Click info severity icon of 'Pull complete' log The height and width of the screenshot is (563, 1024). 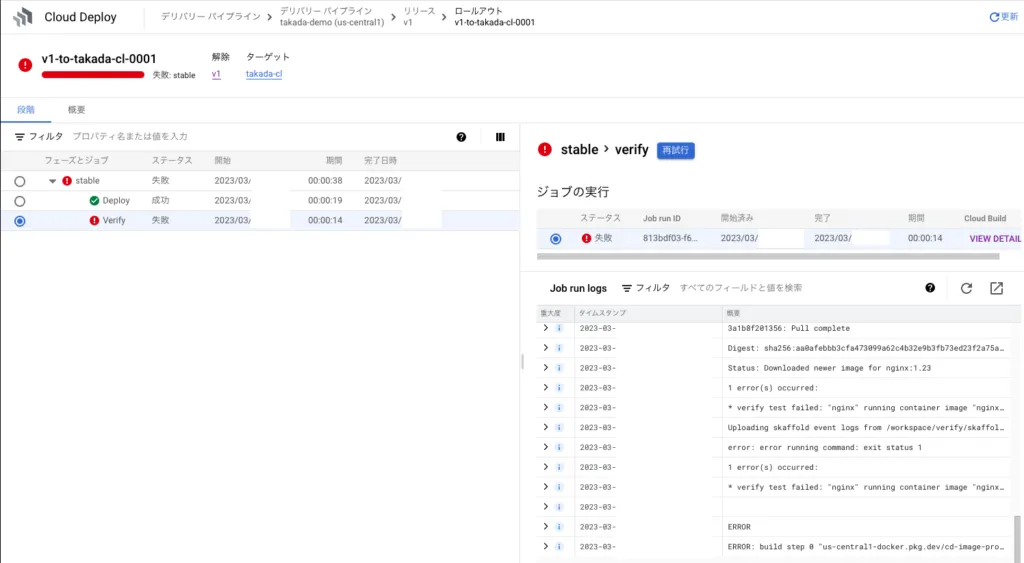[x=559, y=328]
